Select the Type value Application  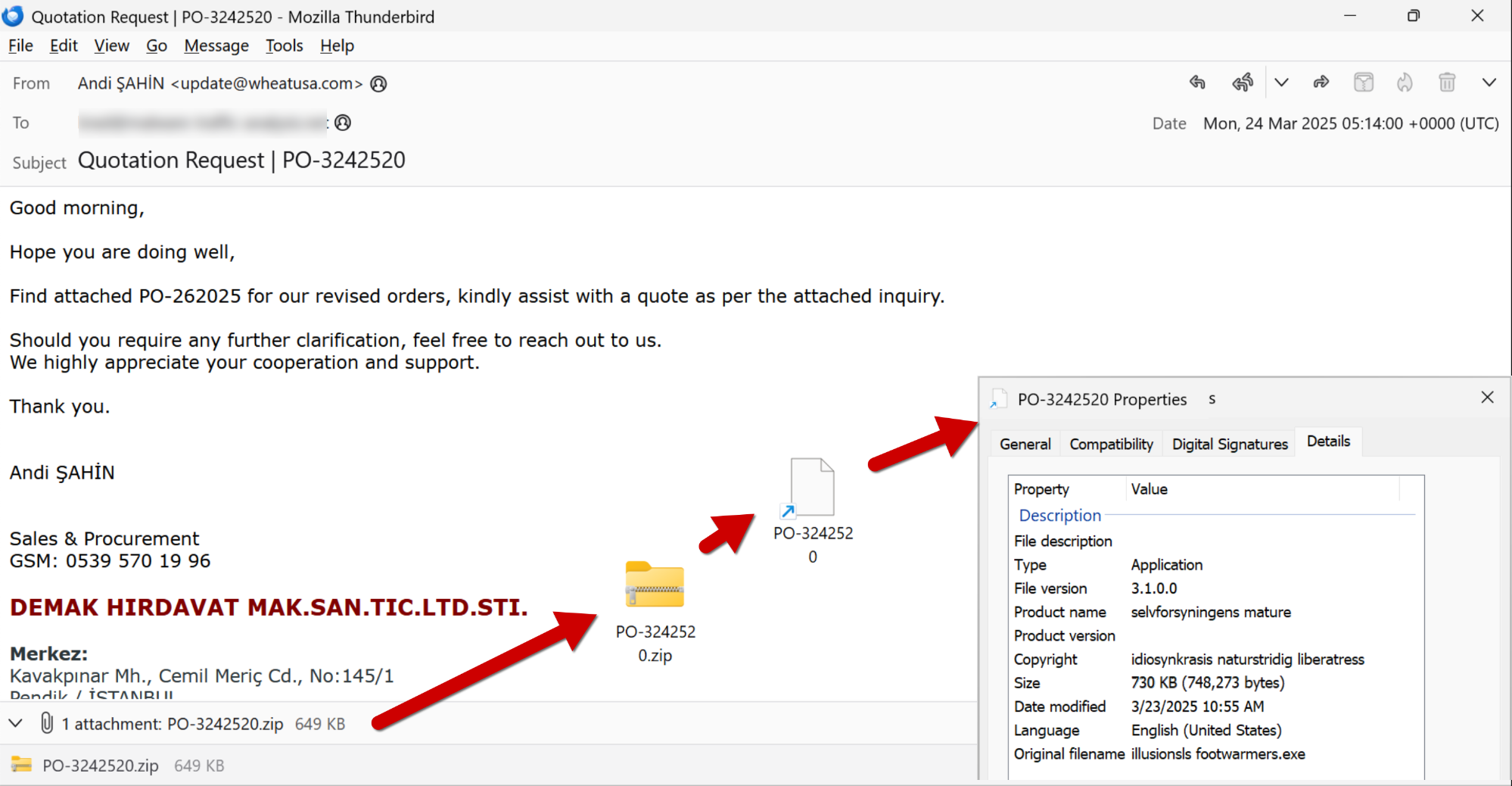1166,565
